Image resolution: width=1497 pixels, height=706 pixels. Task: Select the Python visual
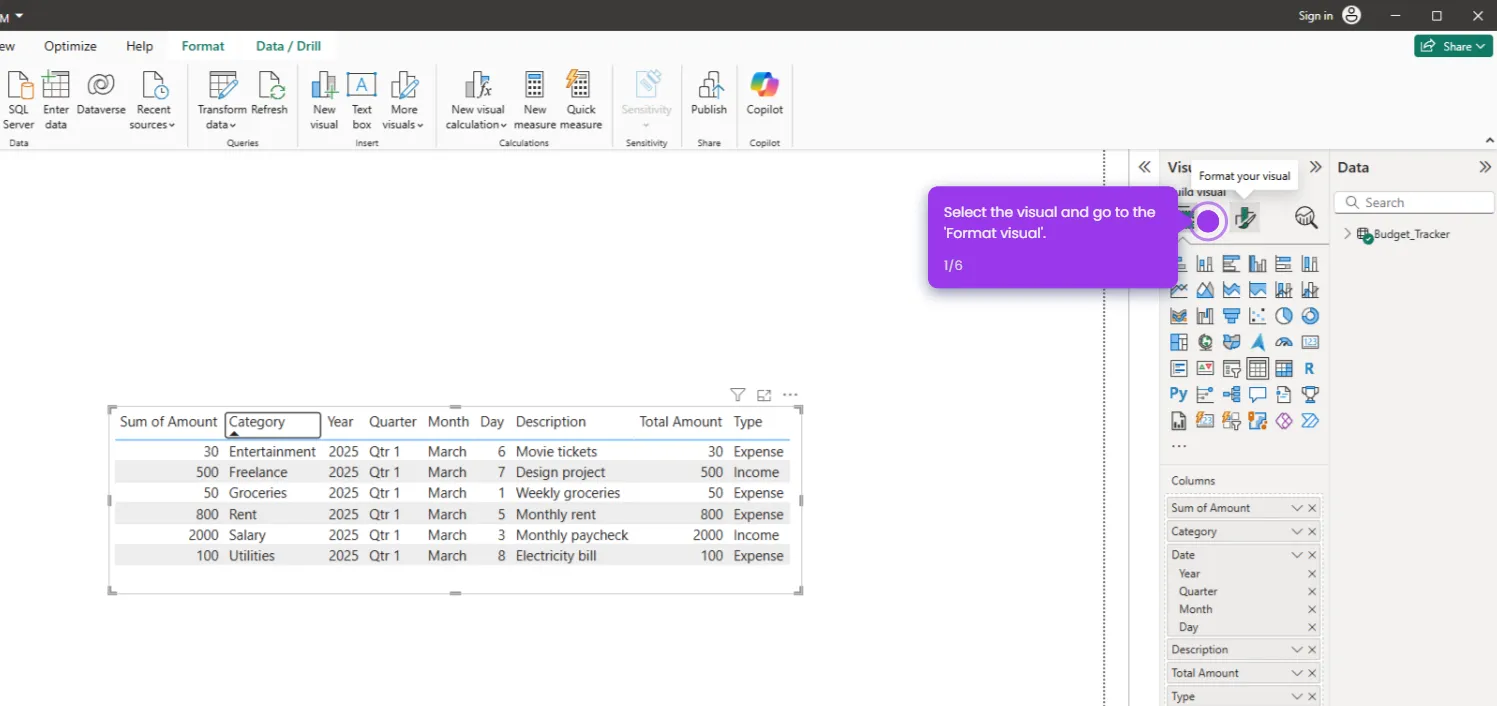click(1179, 394)
